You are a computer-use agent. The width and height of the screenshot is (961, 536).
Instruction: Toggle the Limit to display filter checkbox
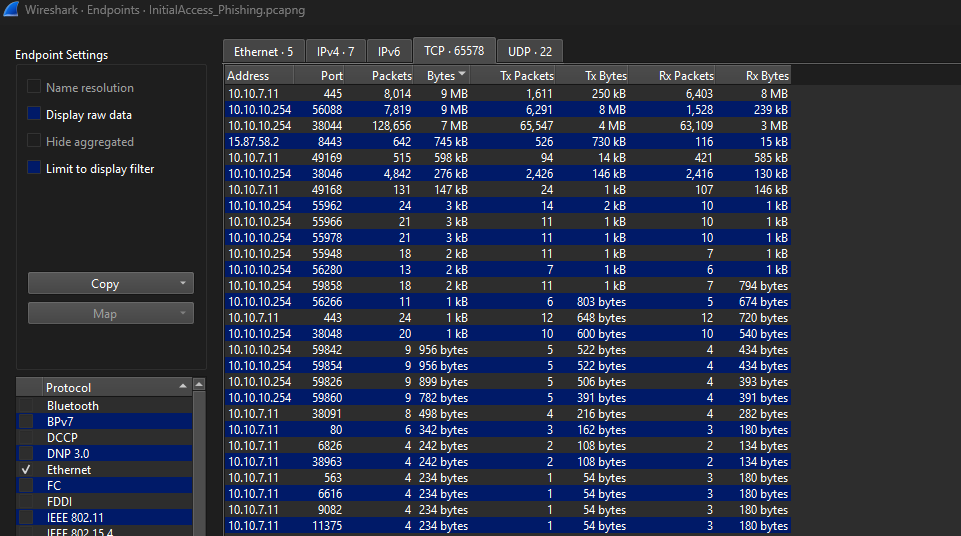click(34, 169)
